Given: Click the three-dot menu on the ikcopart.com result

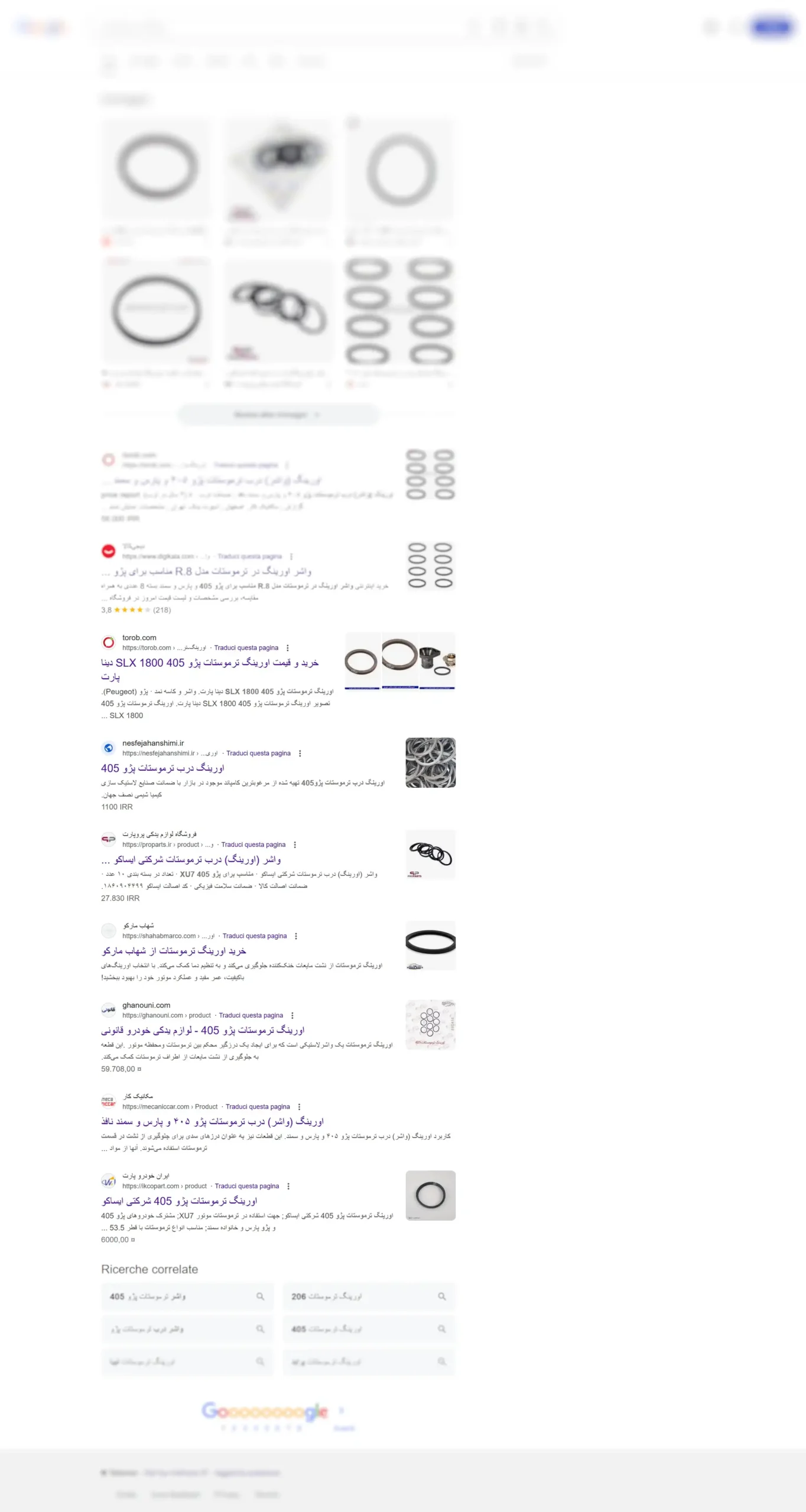Looking at the screenshot, I should click(288, 1186).
